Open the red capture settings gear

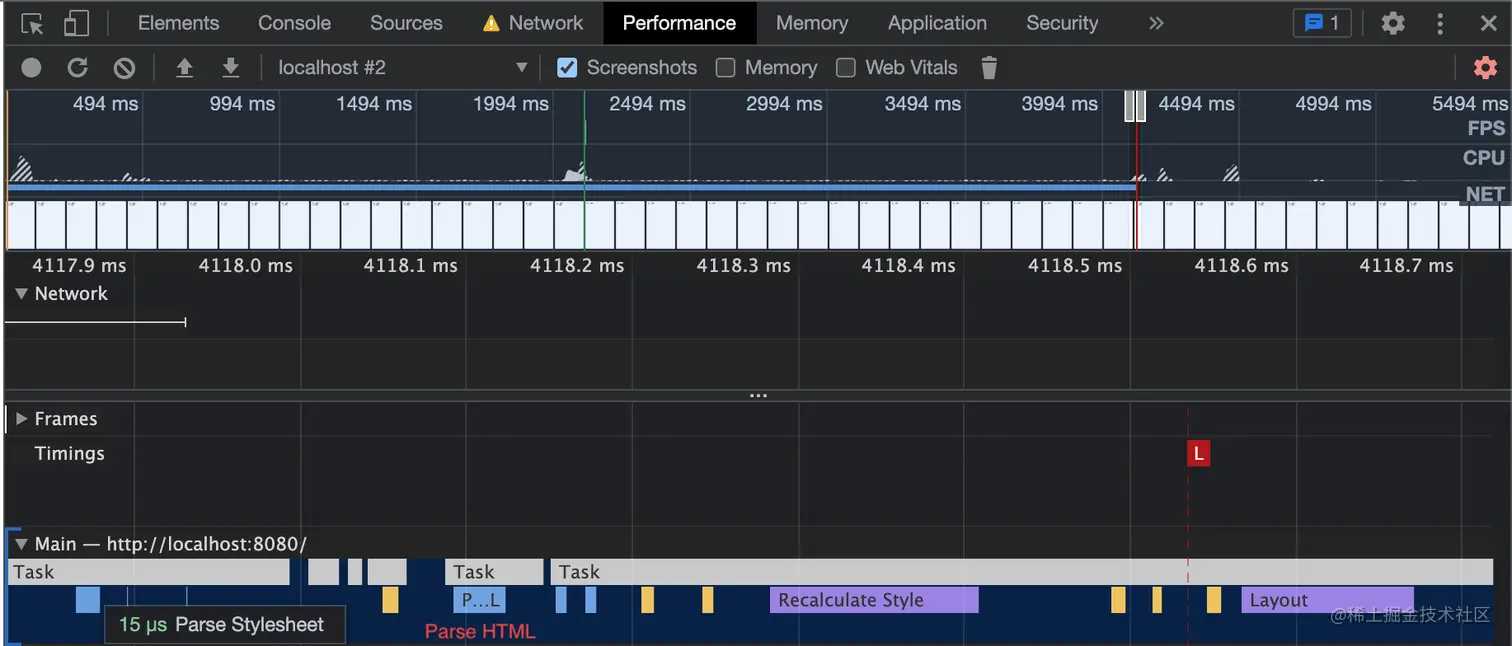pos(1485,68)
